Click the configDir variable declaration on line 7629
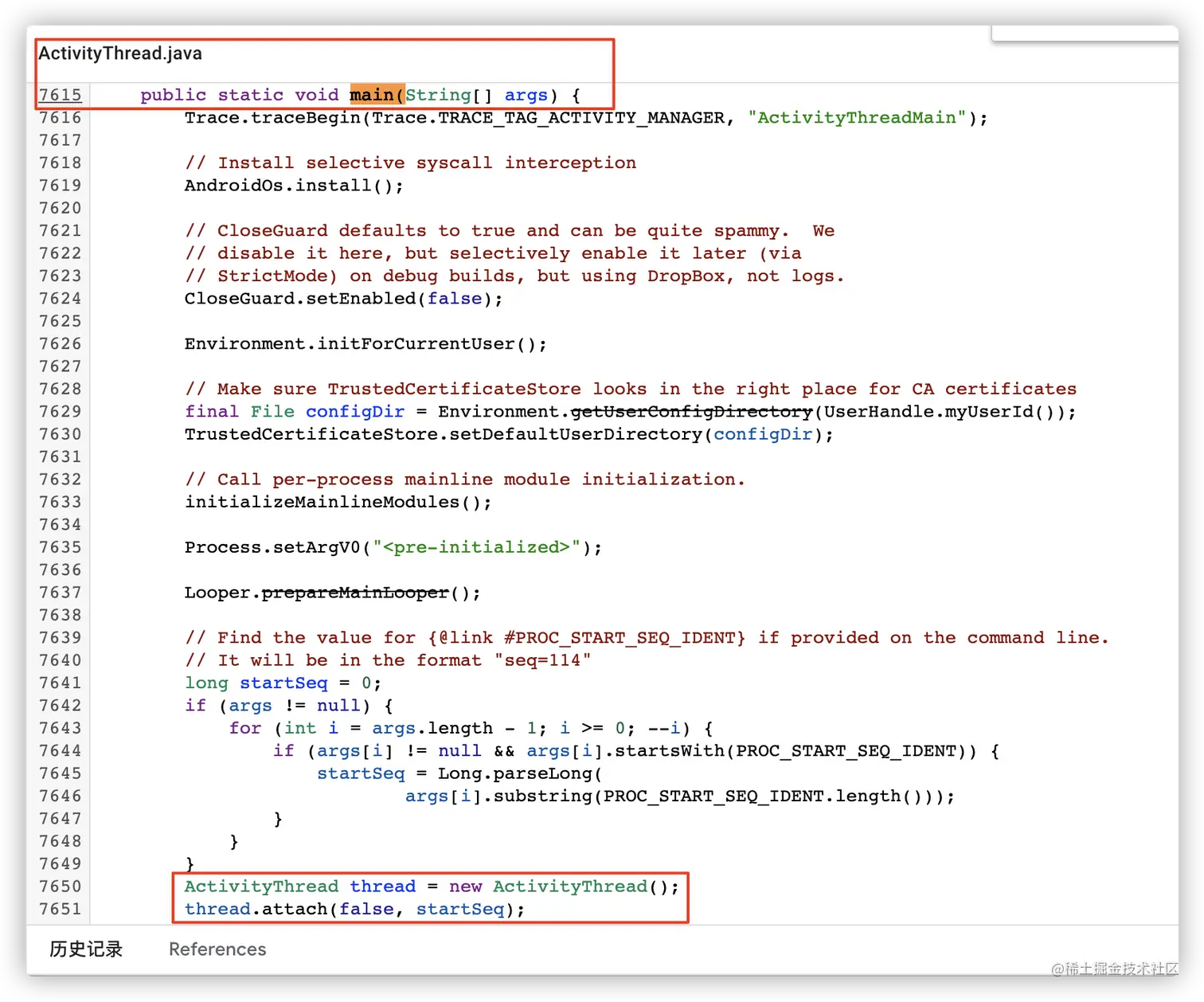The image size is (1204, 1002). coord(355,411)
